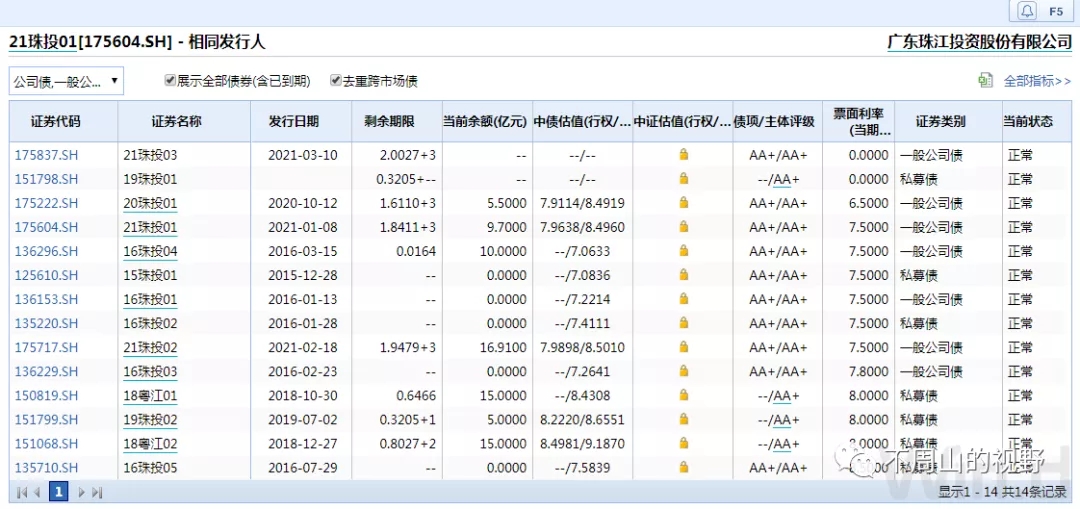Go to last page arrow

[x=97, y=492]
